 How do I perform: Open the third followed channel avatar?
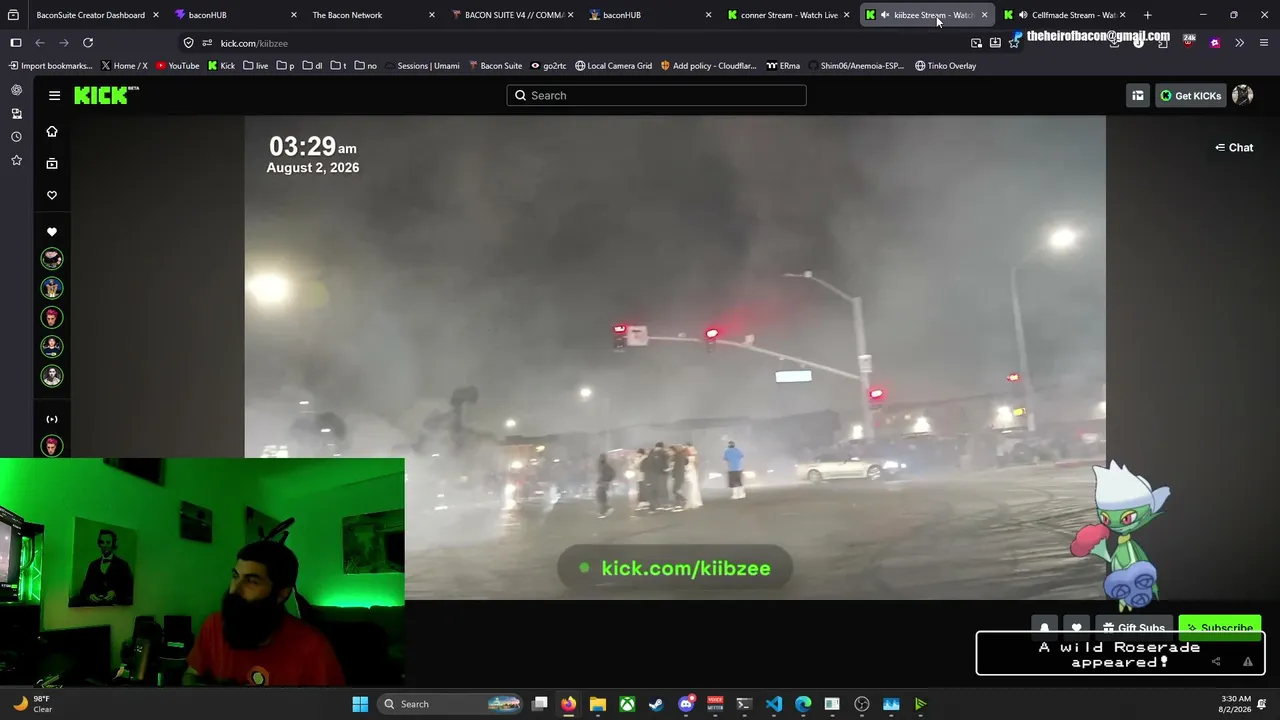point(52,318)
